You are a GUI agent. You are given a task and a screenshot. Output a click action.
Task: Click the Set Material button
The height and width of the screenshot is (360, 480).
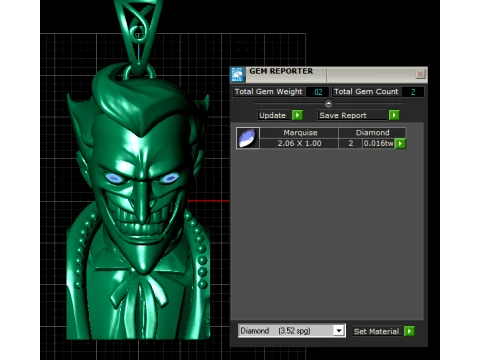[378, 331]
